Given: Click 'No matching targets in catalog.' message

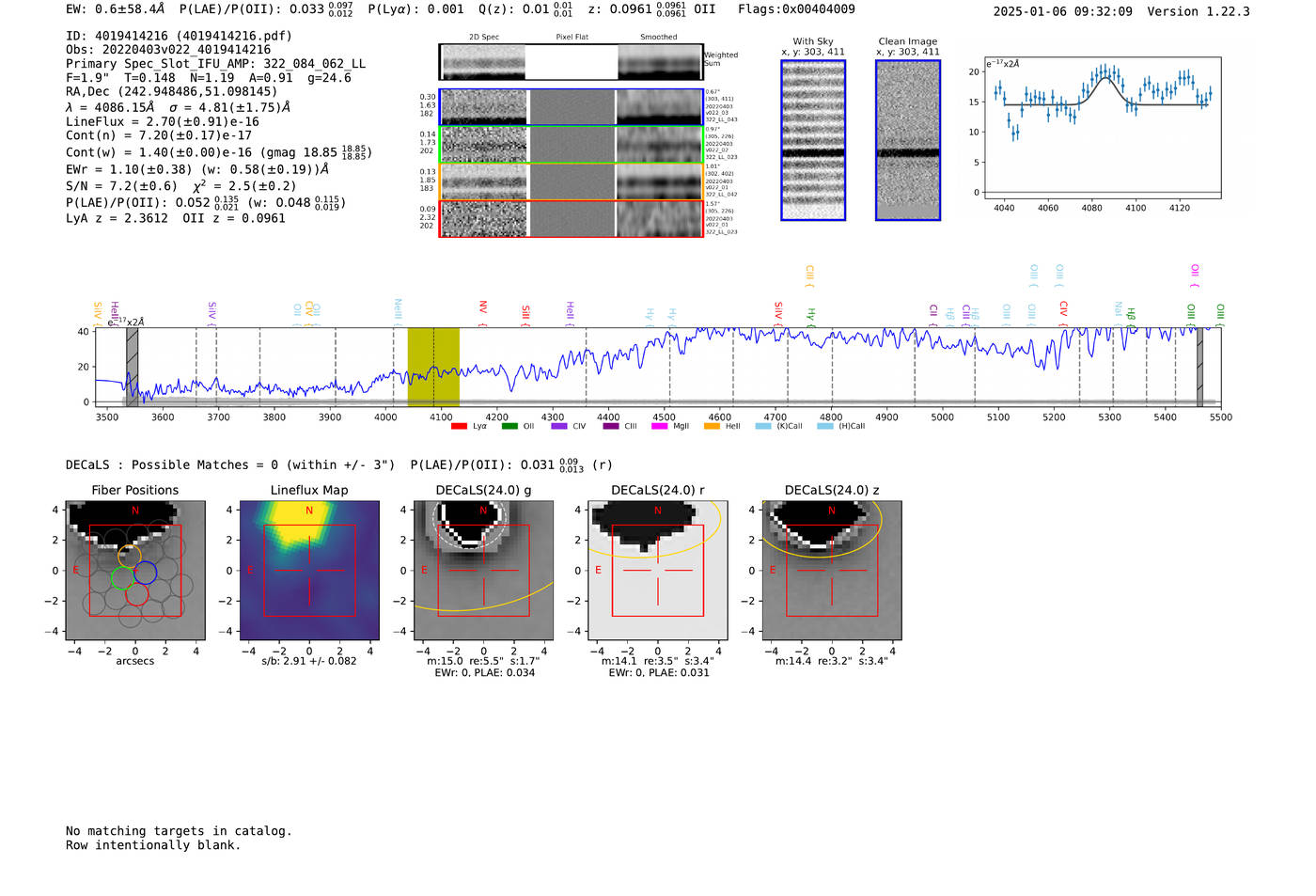Looking at the screenshot, I should [179, 831].
